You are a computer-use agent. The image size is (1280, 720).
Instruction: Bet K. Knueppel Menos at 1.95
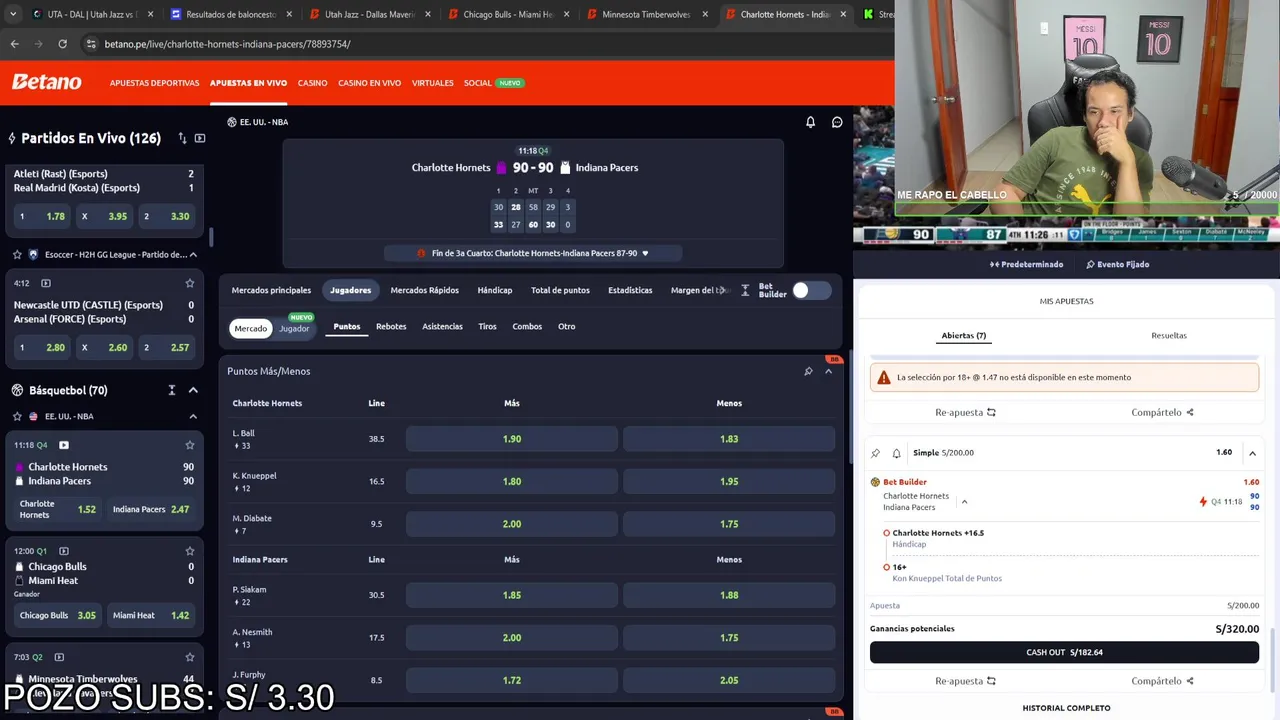[x=729, y=481]
